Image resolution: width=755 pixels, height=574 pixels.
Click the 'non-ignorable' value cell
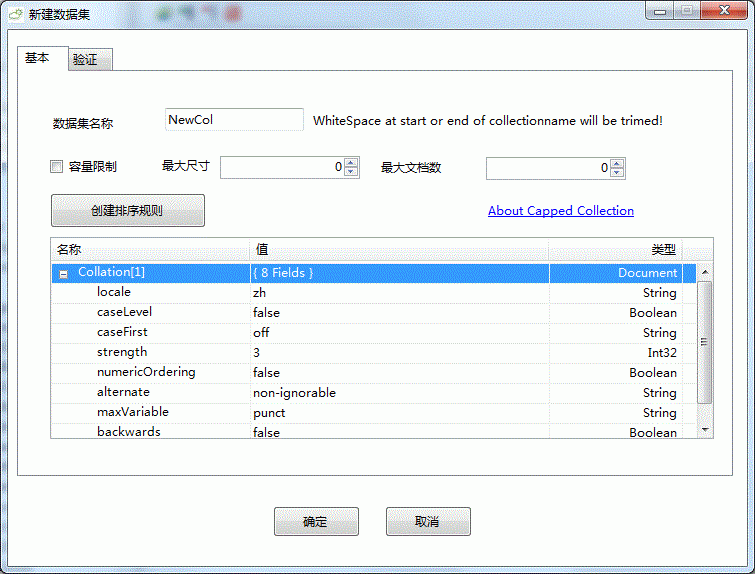[399, 392]
